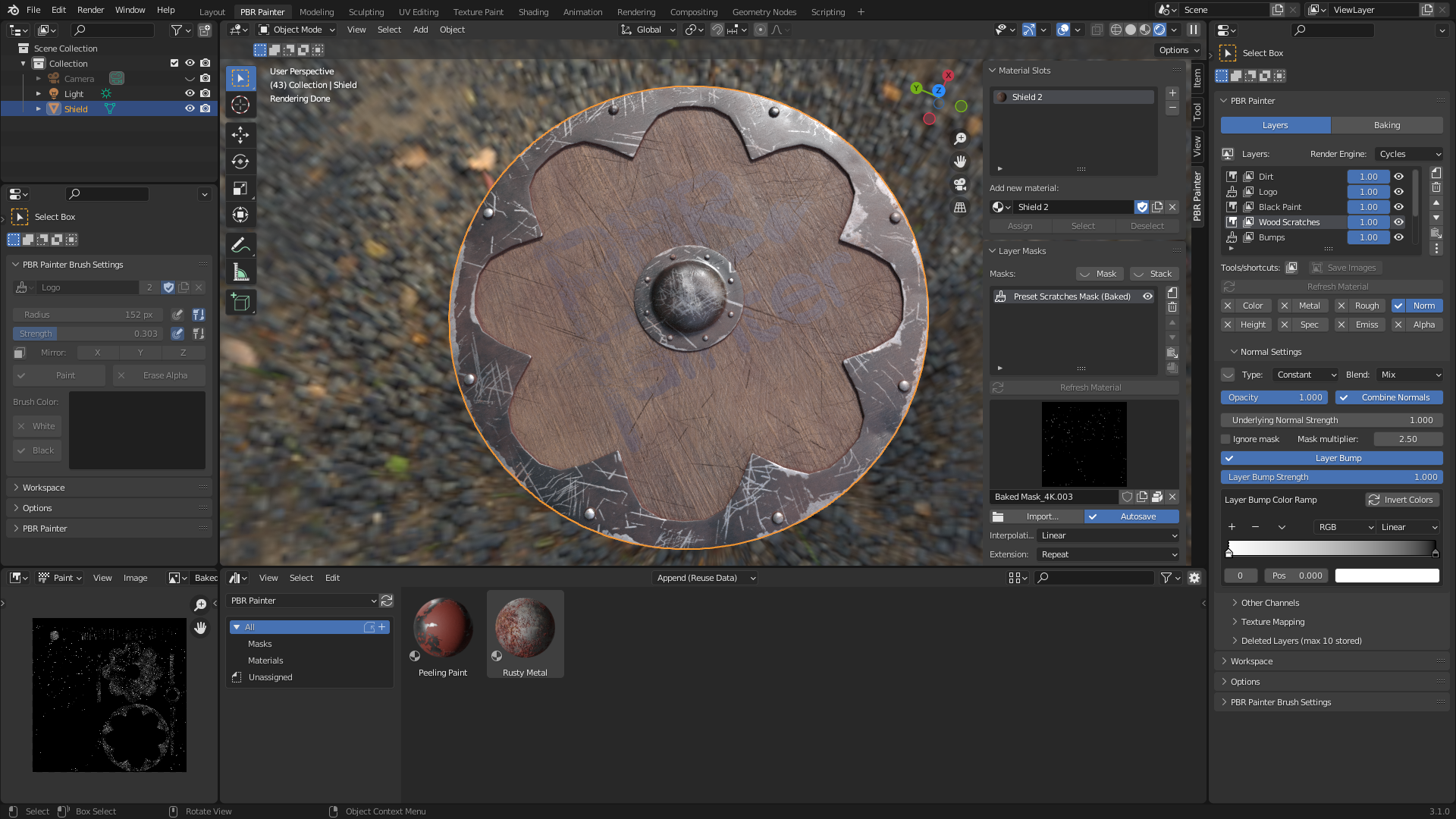Refresh the asset browser library
Image resolution: width=1456 pixels, height=819 pixels.
387,601
